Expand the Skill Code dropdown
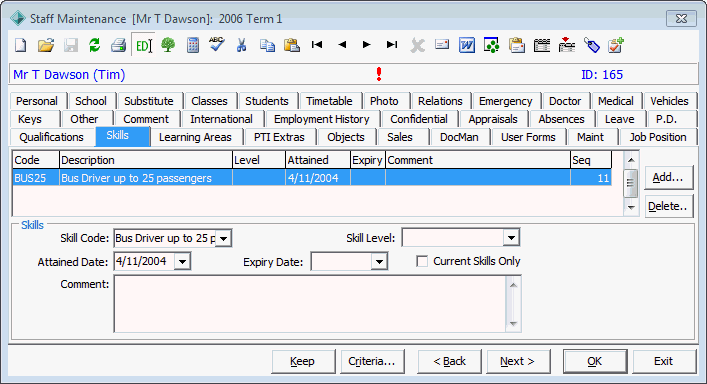Screen dimensions: 707x384 [224, 238]
